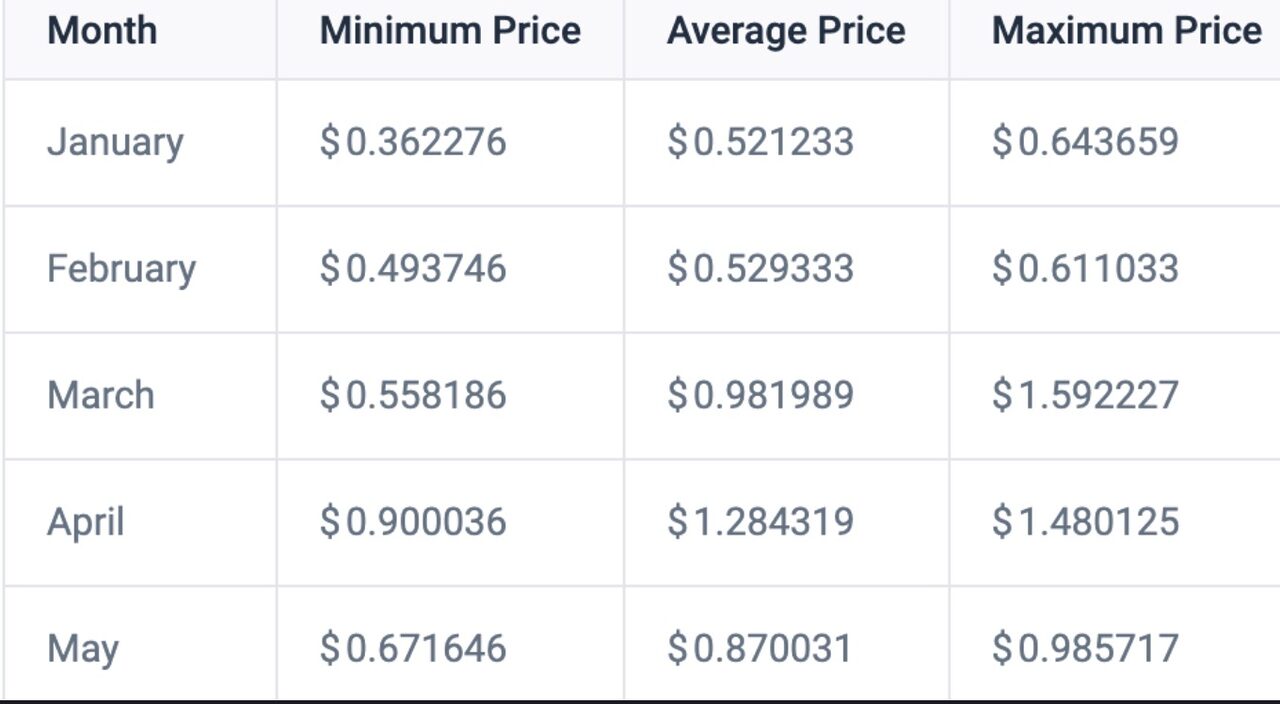Click May average price $0.870031

click(x=760, y=648)
